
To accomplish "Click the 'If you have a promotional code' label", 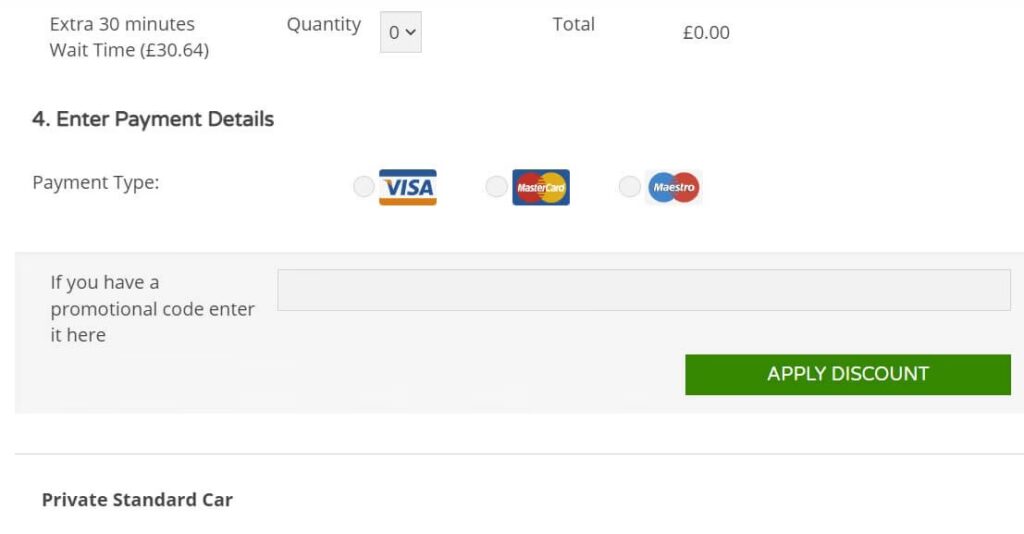I will click(x=152, y=309).
